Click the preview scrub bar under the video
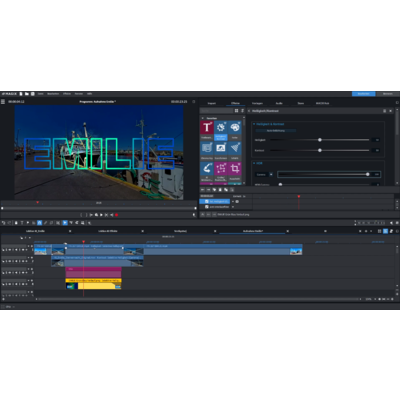The width and height of the screenshot is (400, 400). (99, 208)
